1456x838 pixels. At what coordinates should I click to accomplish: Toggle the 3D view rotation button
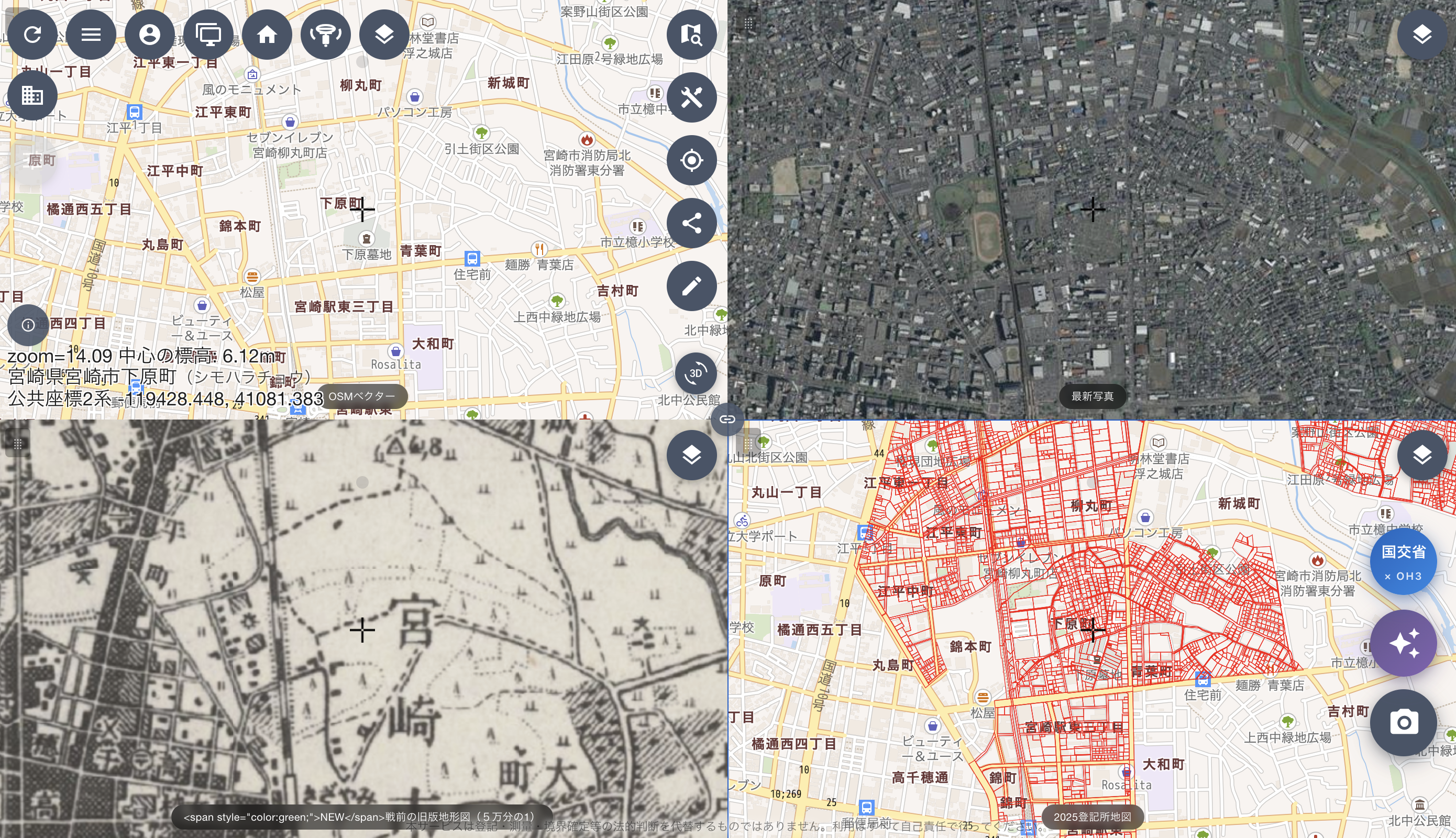(x=696, y=373)
